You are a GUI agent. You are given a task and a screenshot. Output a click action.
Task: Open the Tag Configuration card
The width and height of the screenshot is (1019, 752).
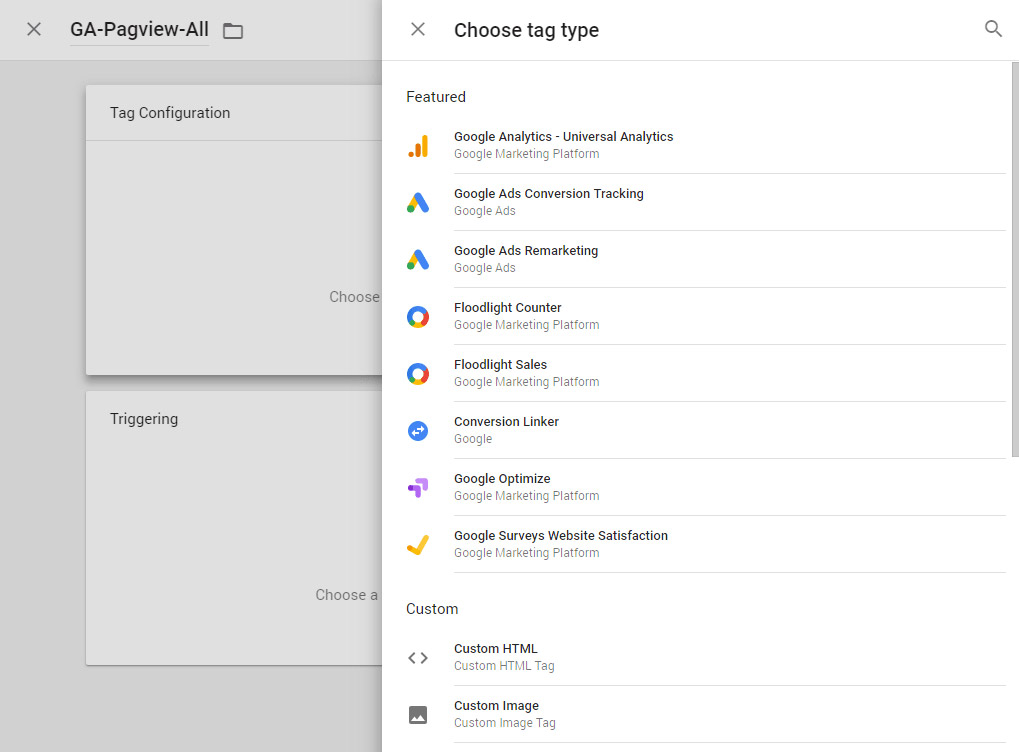pos(234,229)
